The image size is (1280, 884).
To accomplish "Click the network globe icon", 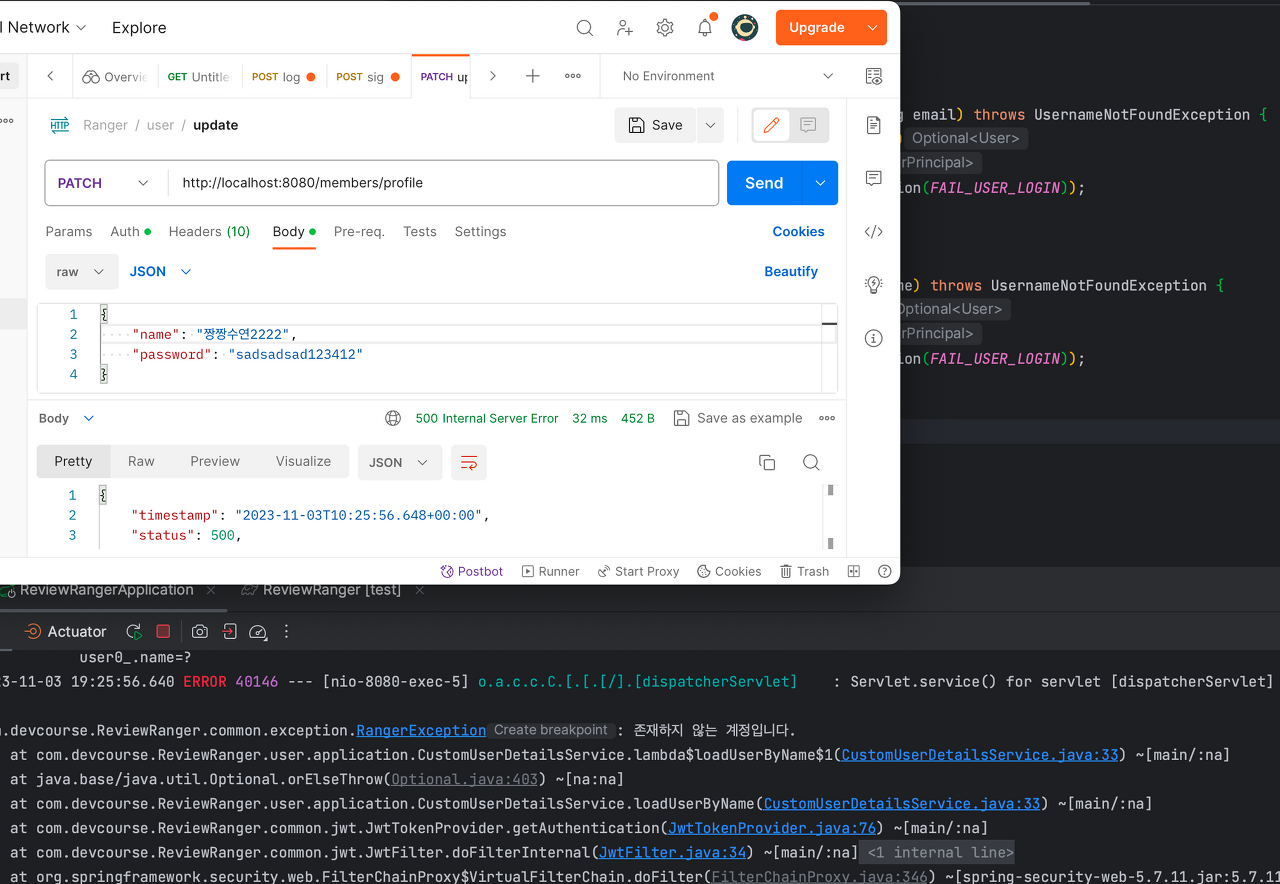I will click(x=393, y=418).
